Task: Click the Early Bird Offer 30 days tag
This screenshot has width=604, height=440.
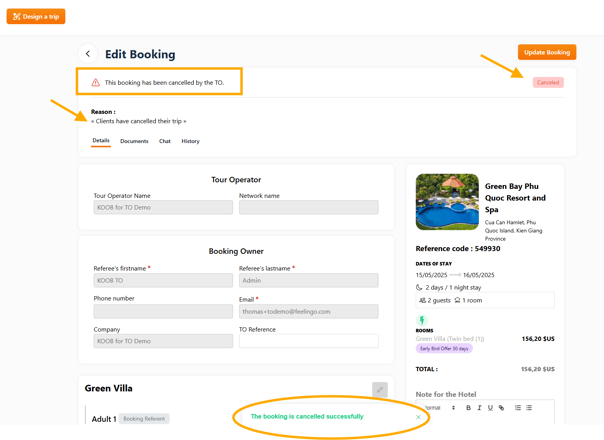Action: pyautogui.click(x=444, y=348)
